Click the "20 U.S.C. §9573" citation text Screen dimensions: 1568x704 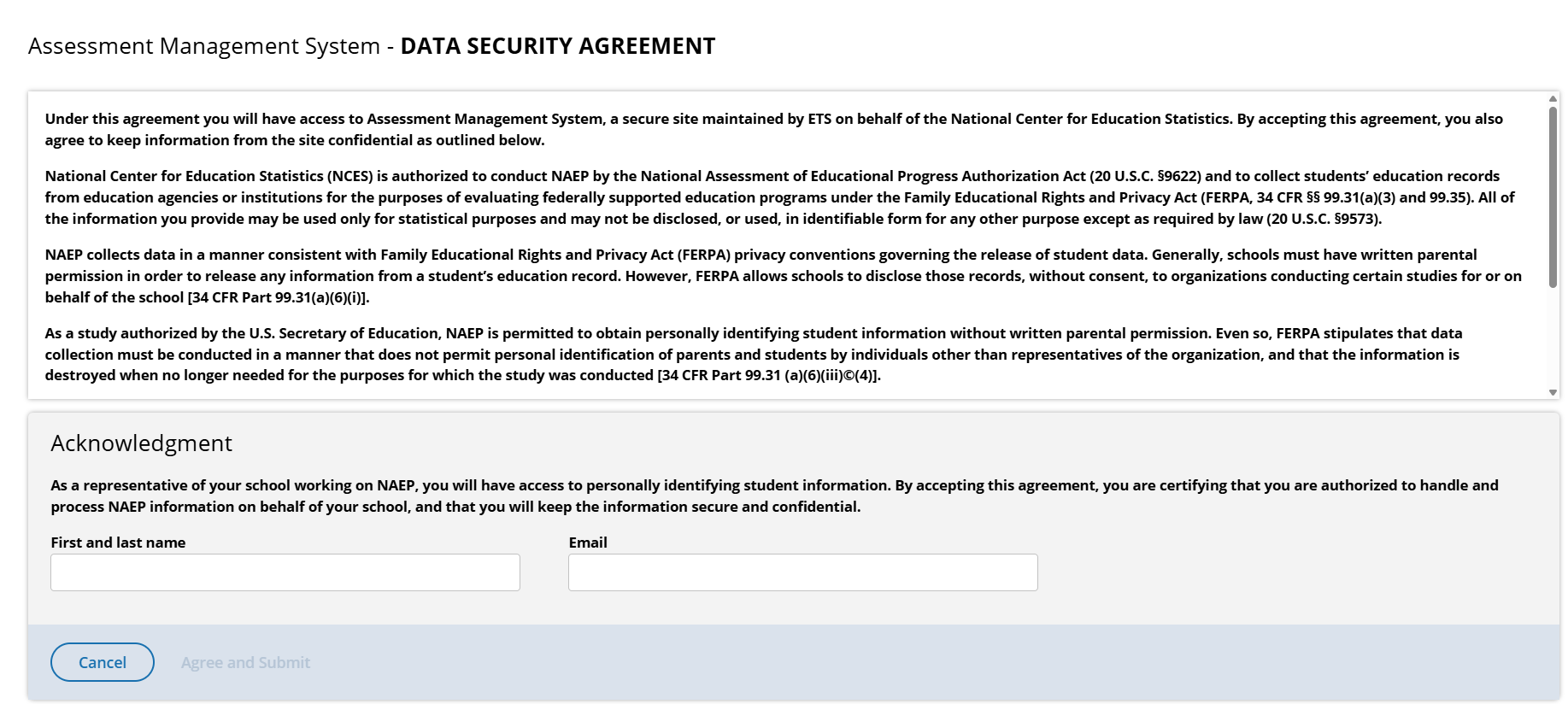pos(1324,219)
